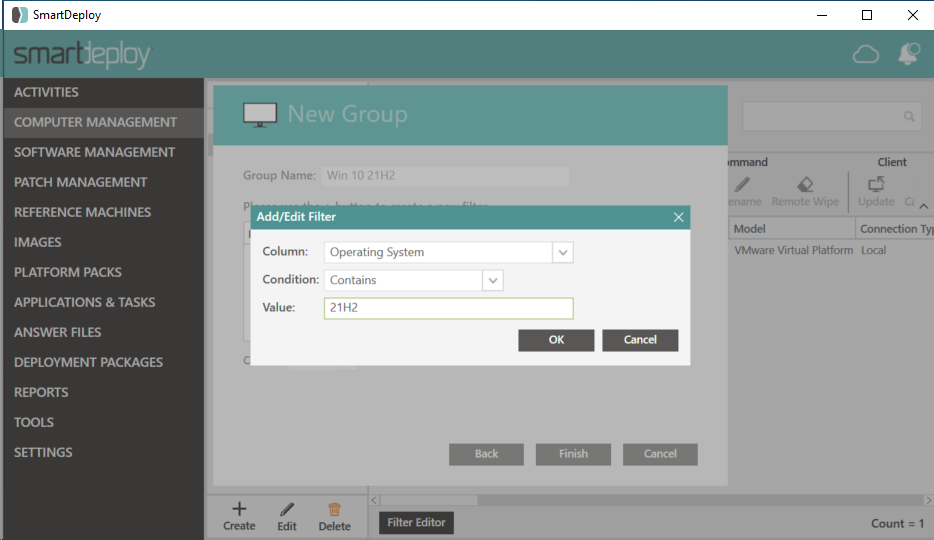The width and height of the screenshot is (934, 540).
Task: Click the Create plus icon
Action: 239,509
